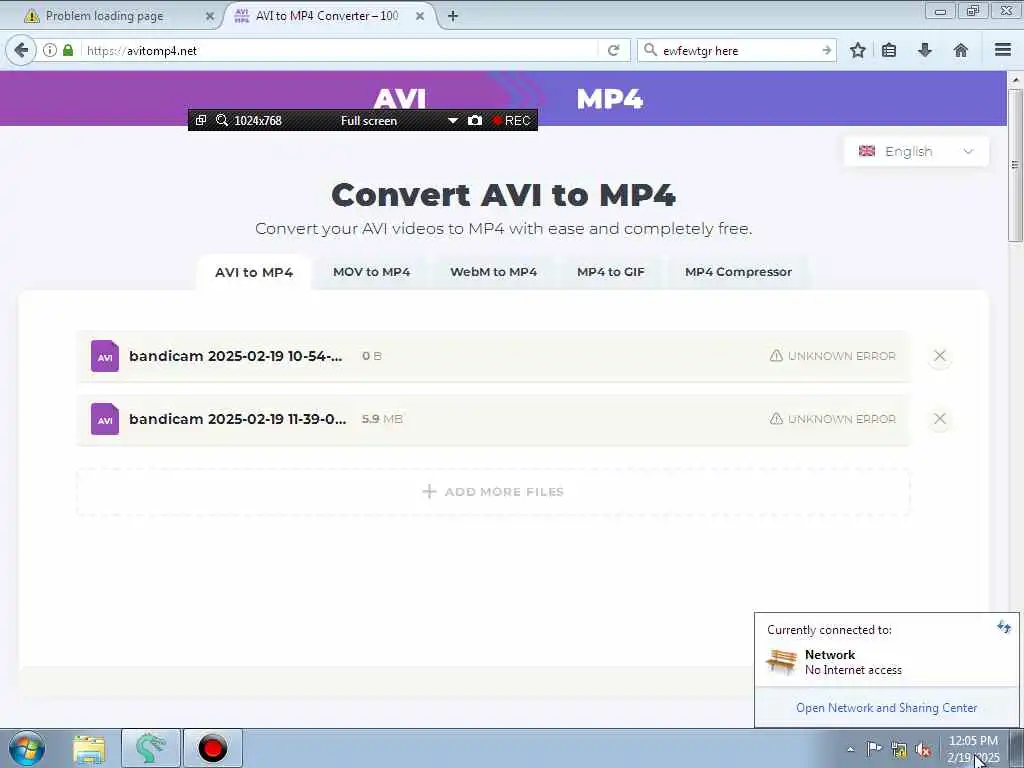This screenshot has width=1024, height=768.
Task: Click the search field containing ewfewtgr here
Action: tap(738, 50)
